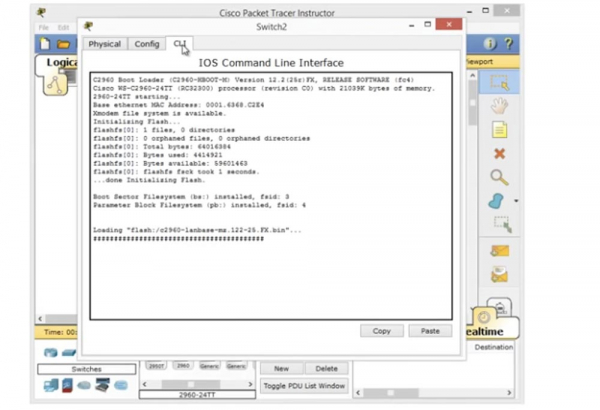Viewport: 600px width, 410px height.
Task: Click the Add Simple PDU envelope icon
Action: [500, 250]
